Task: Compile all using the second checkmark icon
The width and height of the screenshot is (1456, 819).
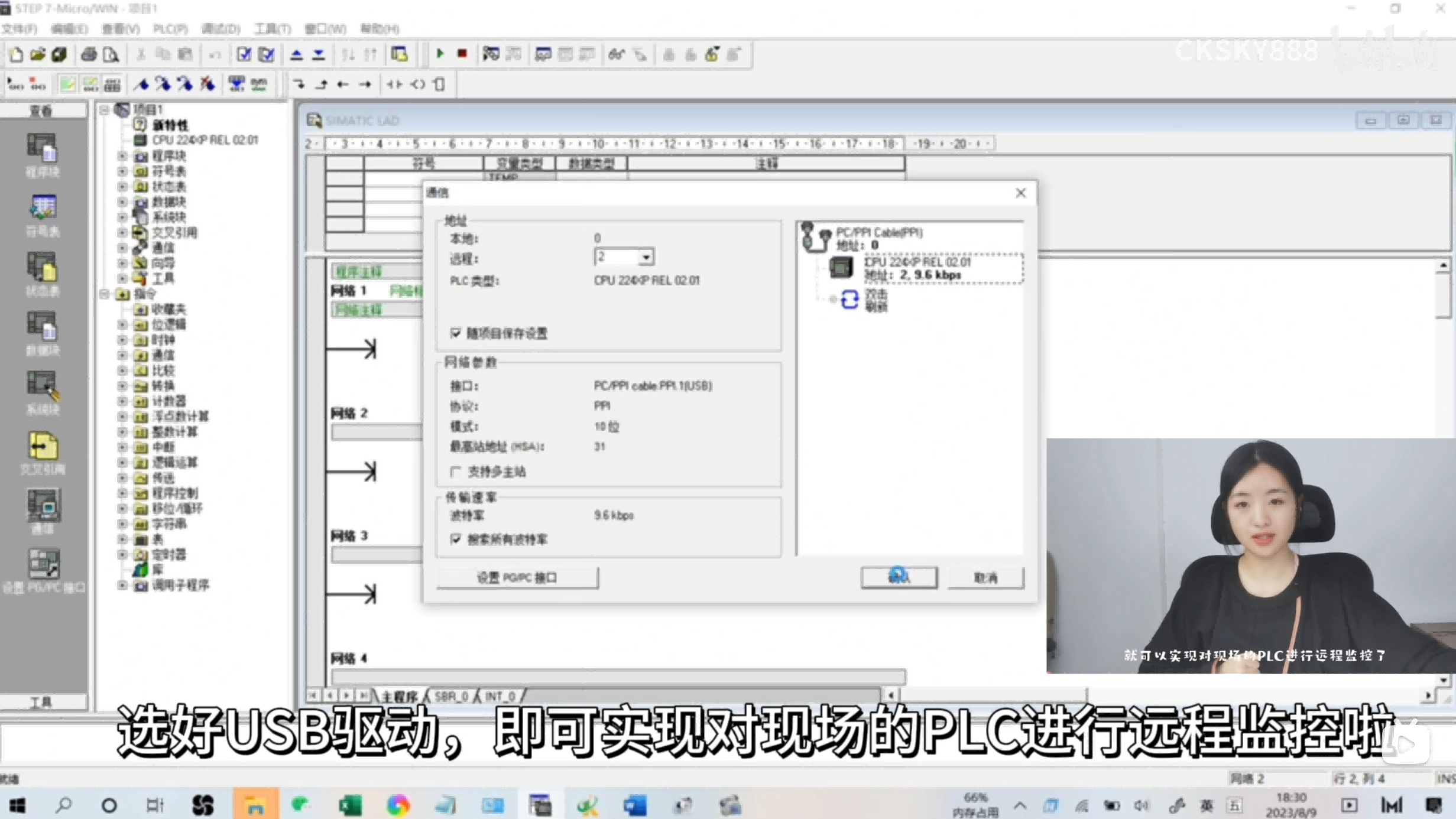Action: coord(267,55)
